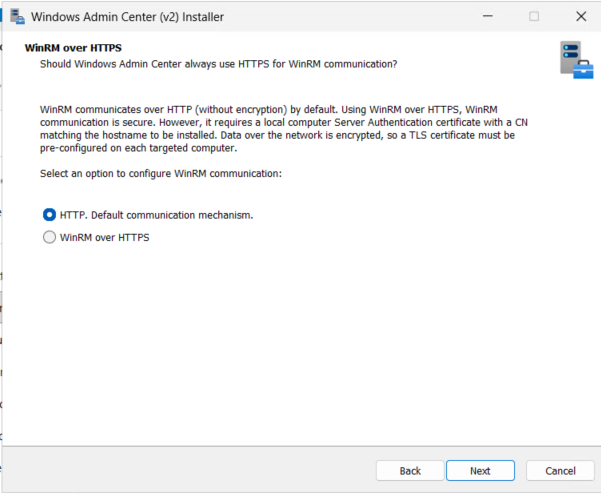Select the HTTP default communication radio button
This screenshot has height=495, width=601.
49,215
